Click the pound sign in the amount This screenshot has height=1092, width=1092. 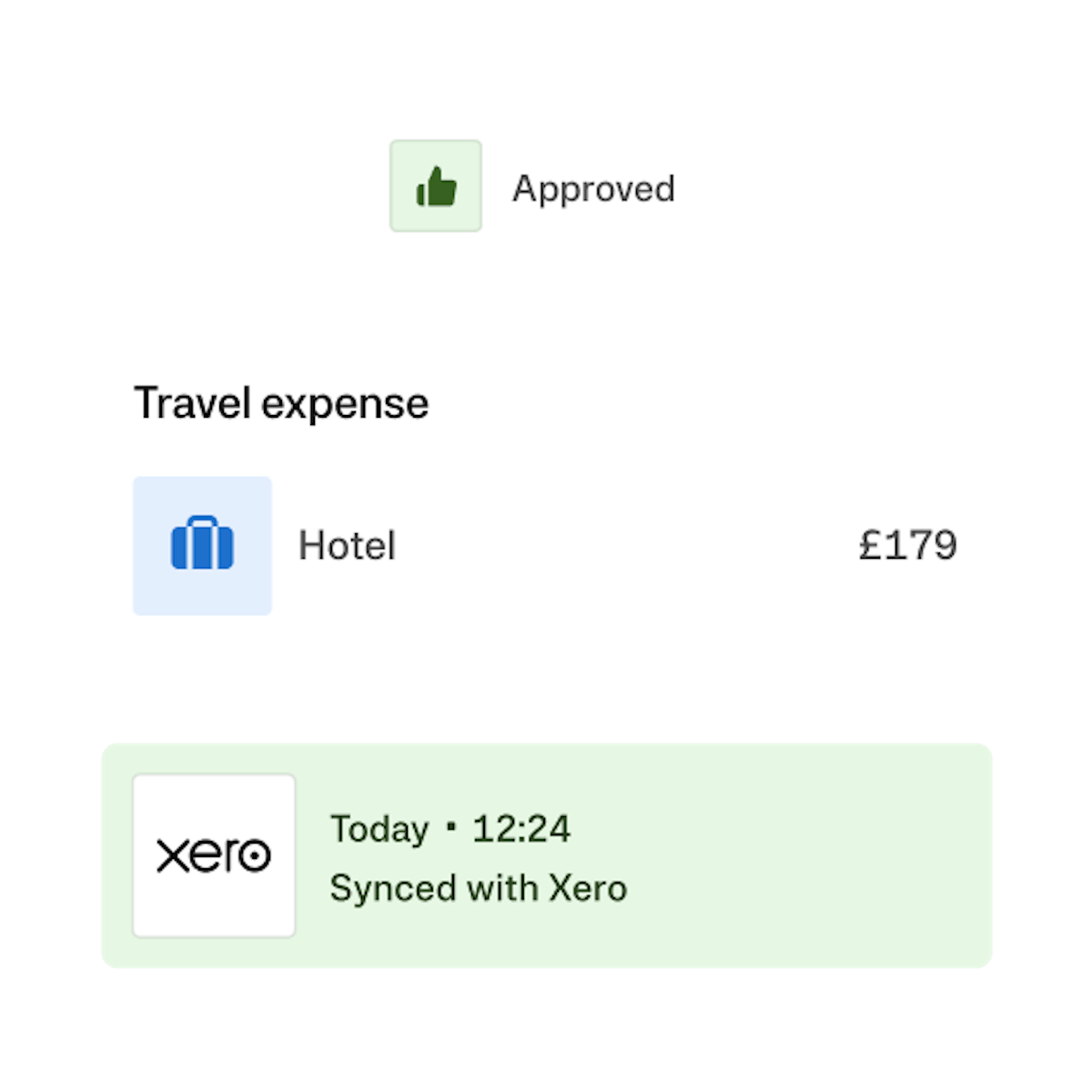(x=870, y=545)
